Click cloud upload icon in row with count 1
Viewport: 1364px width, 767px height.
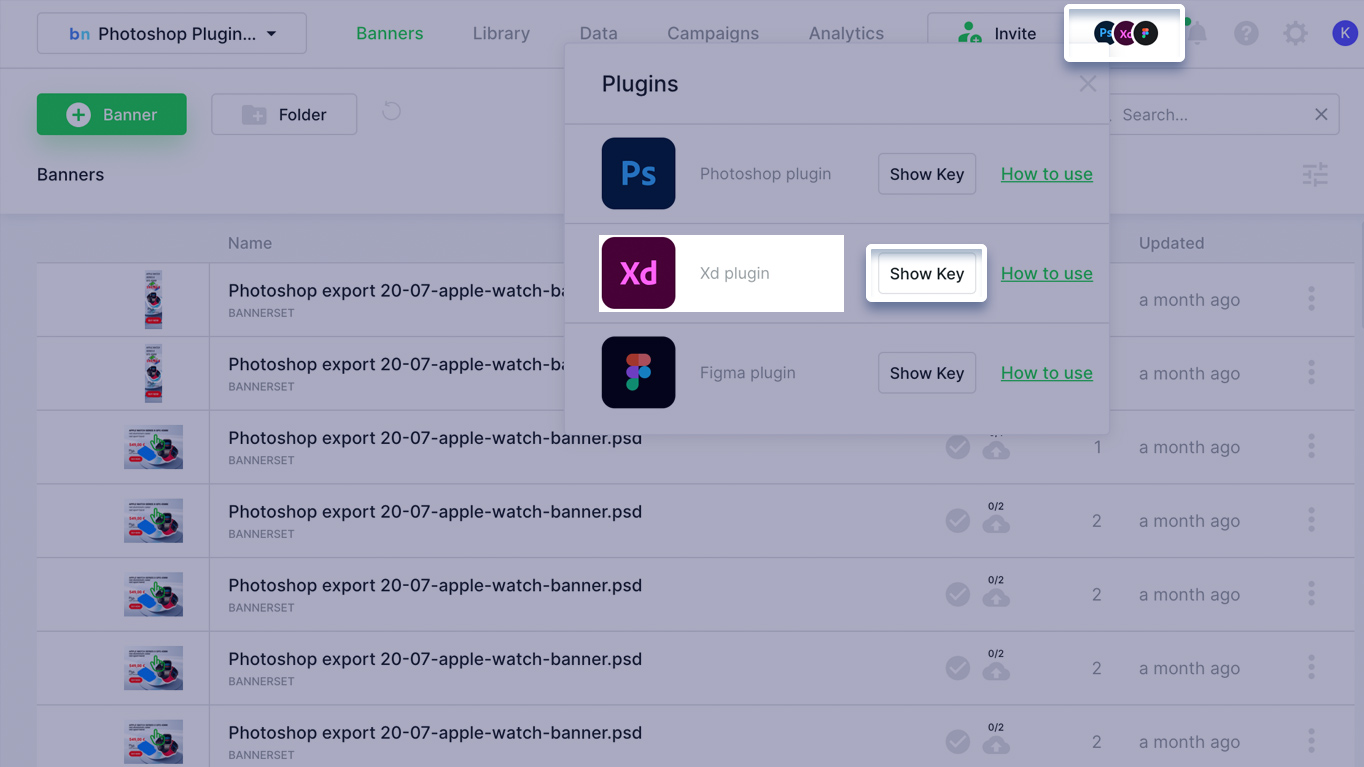coord(996,449)
